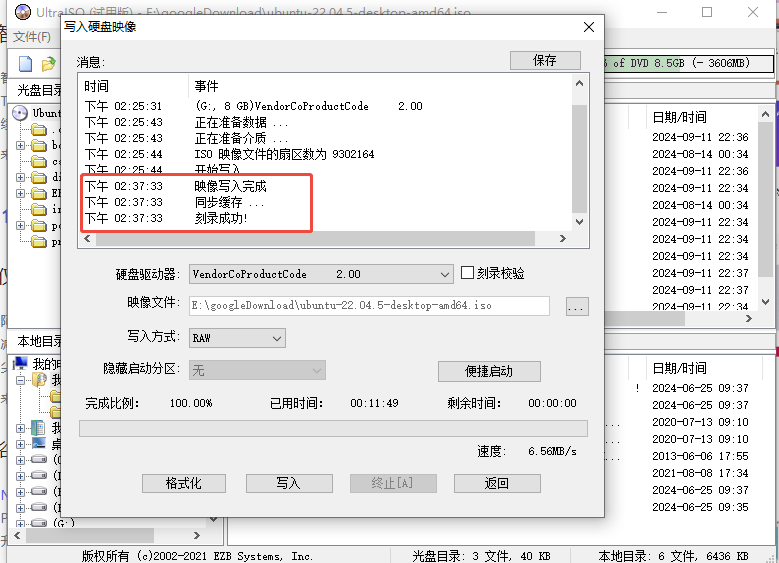This screenshot has width=779, height=563.
Task: Click the 100.00% completion value
Action: pos(191,403)
